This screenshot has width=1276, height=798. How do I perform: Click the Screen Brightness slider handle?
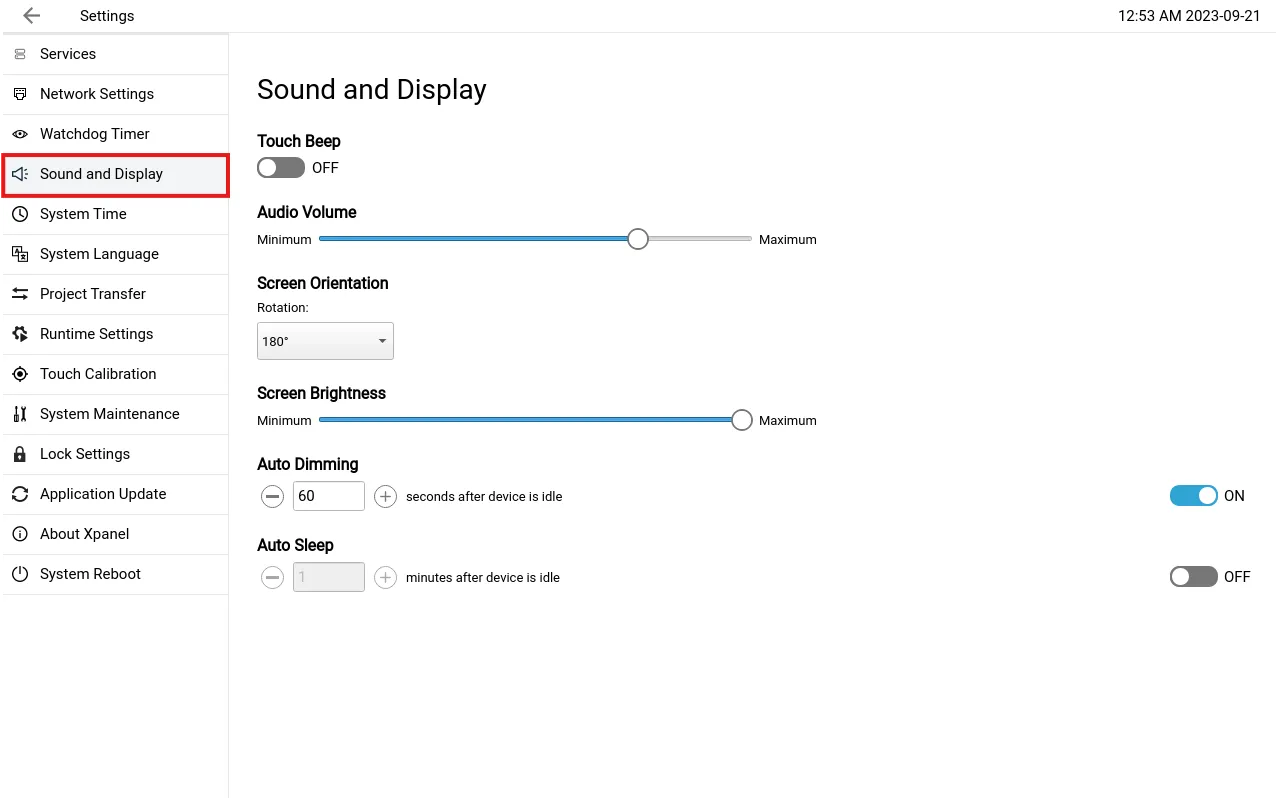pyautogui.click(x=741, y=420)
